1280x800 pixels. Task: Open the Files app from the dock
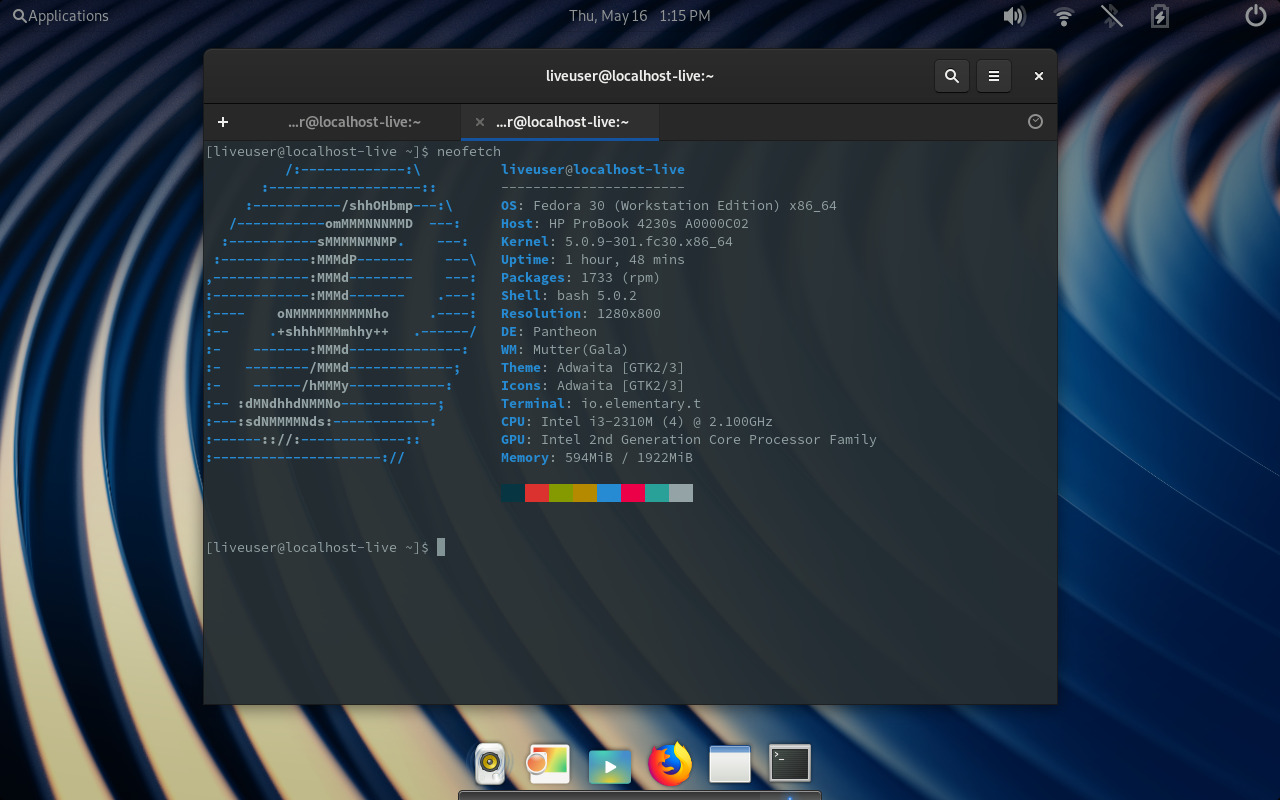tap(729, 763)
